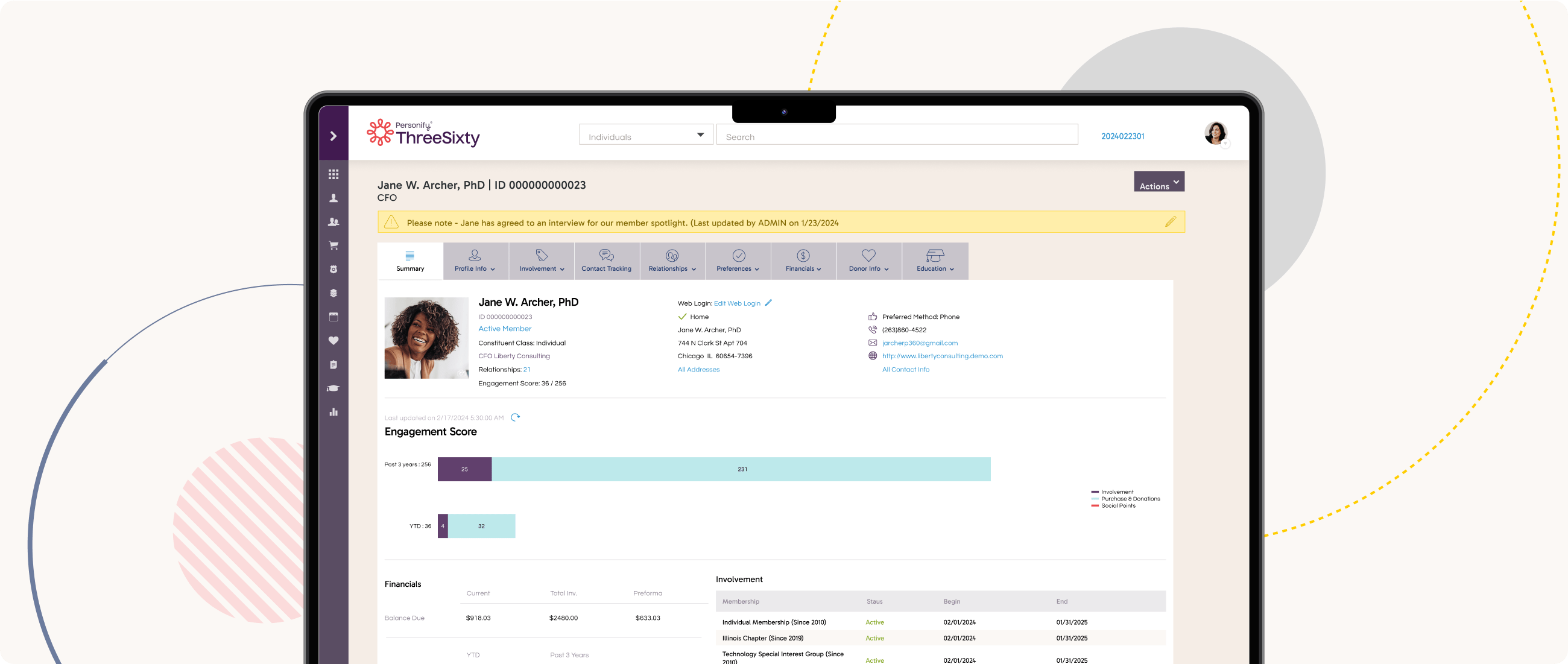
Task: Click the purple Involvement bar segment showing 25
Action: point(464,469)
